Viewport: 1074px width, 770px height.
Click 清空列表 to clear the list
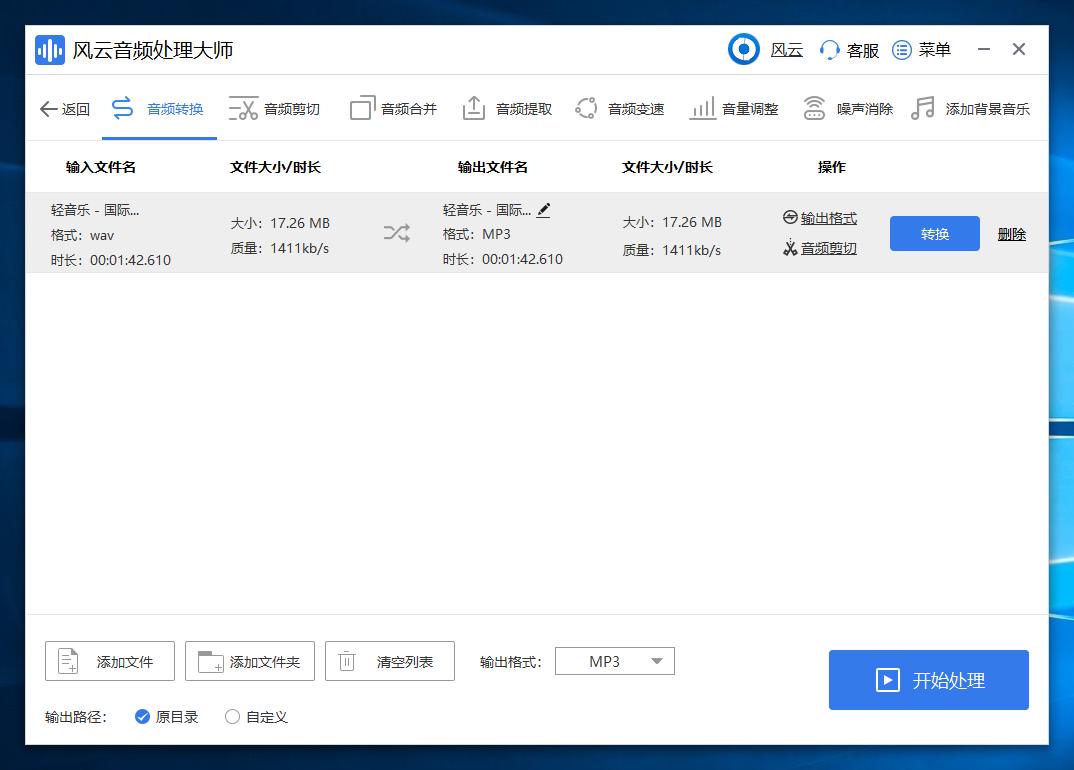389,661
